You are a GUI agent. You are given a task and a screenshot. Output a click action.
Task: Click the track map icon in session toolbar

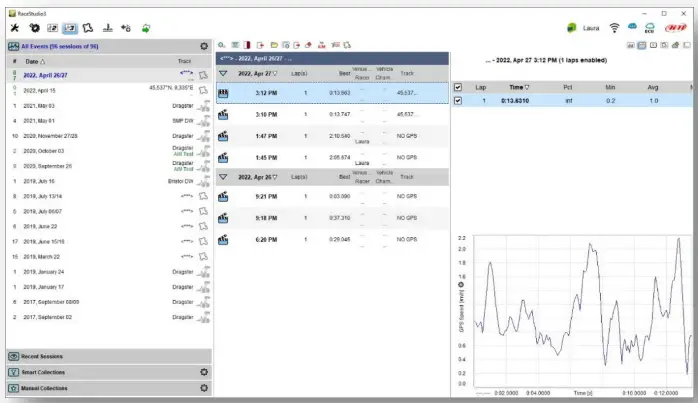coord(347,45)
